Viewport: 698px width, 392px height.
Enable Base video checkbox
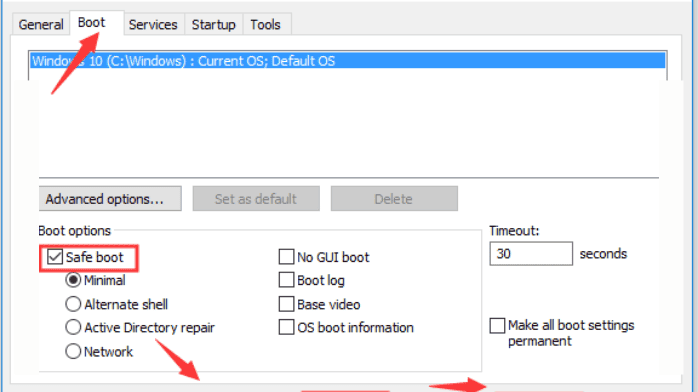click(x=286, y=304)
